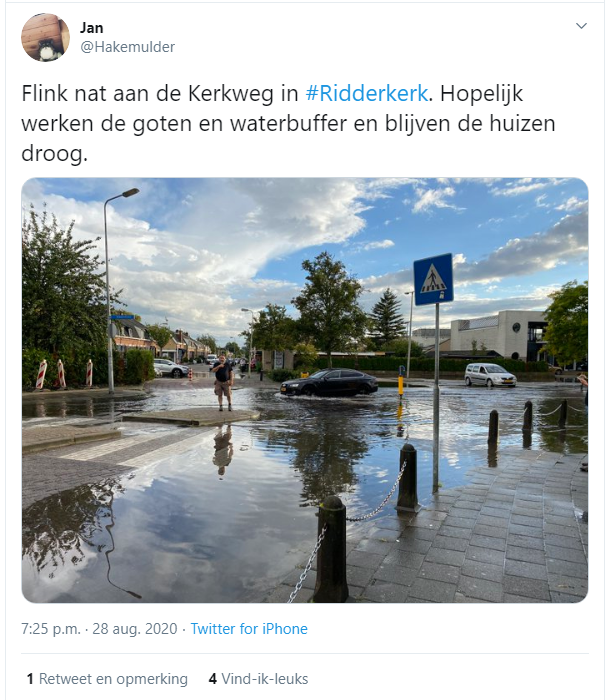Click the white building in the photo

pyautogui.click(x=498, y=335)
